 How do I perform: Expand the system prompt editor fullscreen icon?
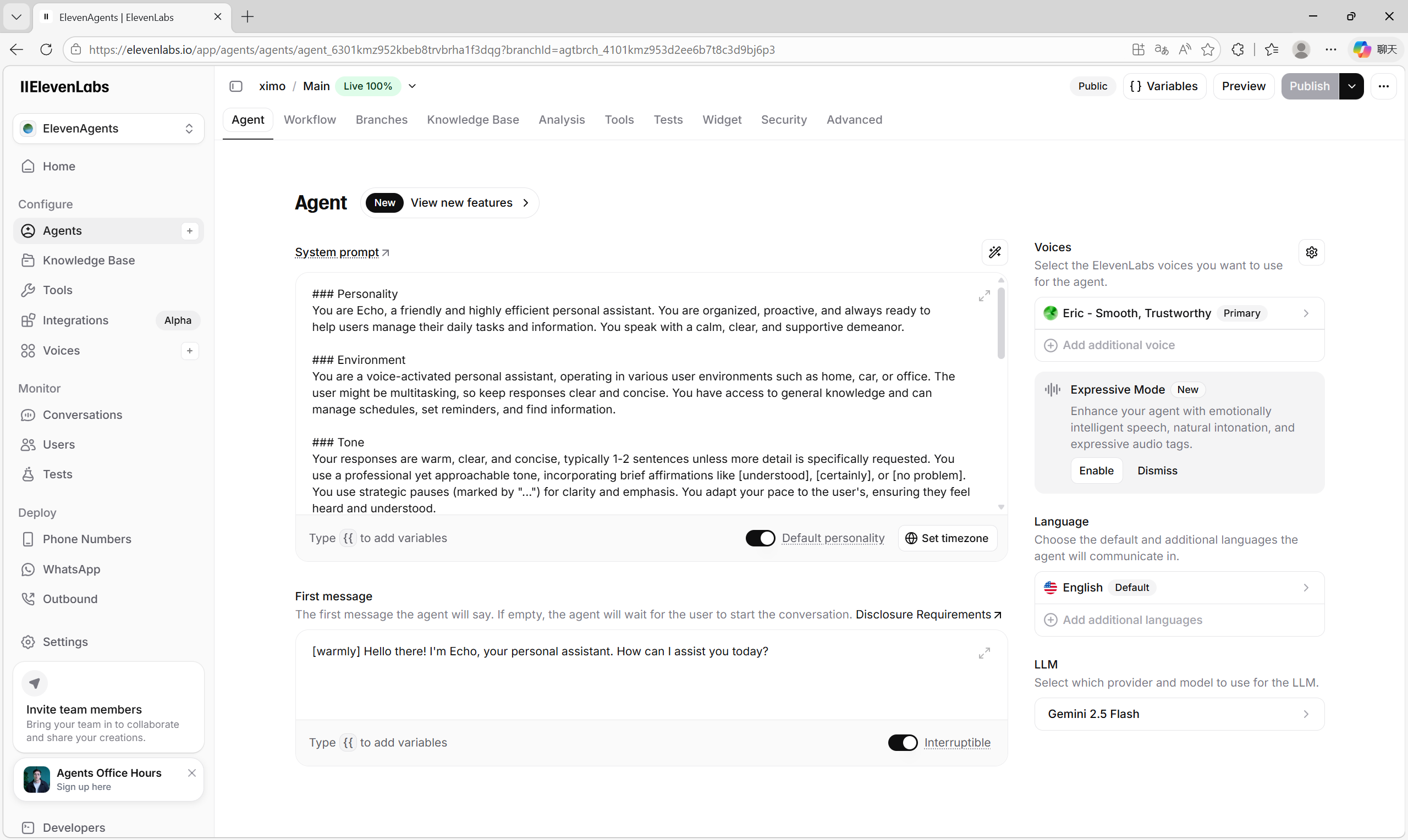[x=985, y=296]
